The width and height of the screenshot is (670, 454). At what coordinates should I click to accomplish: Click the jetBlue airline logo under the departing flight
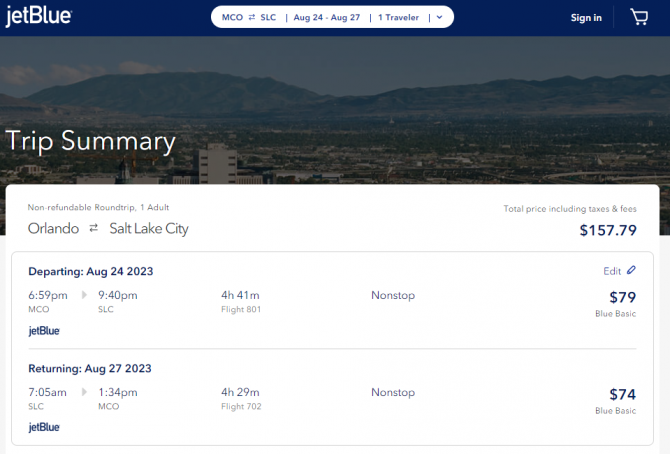click(x=44, y=331)
